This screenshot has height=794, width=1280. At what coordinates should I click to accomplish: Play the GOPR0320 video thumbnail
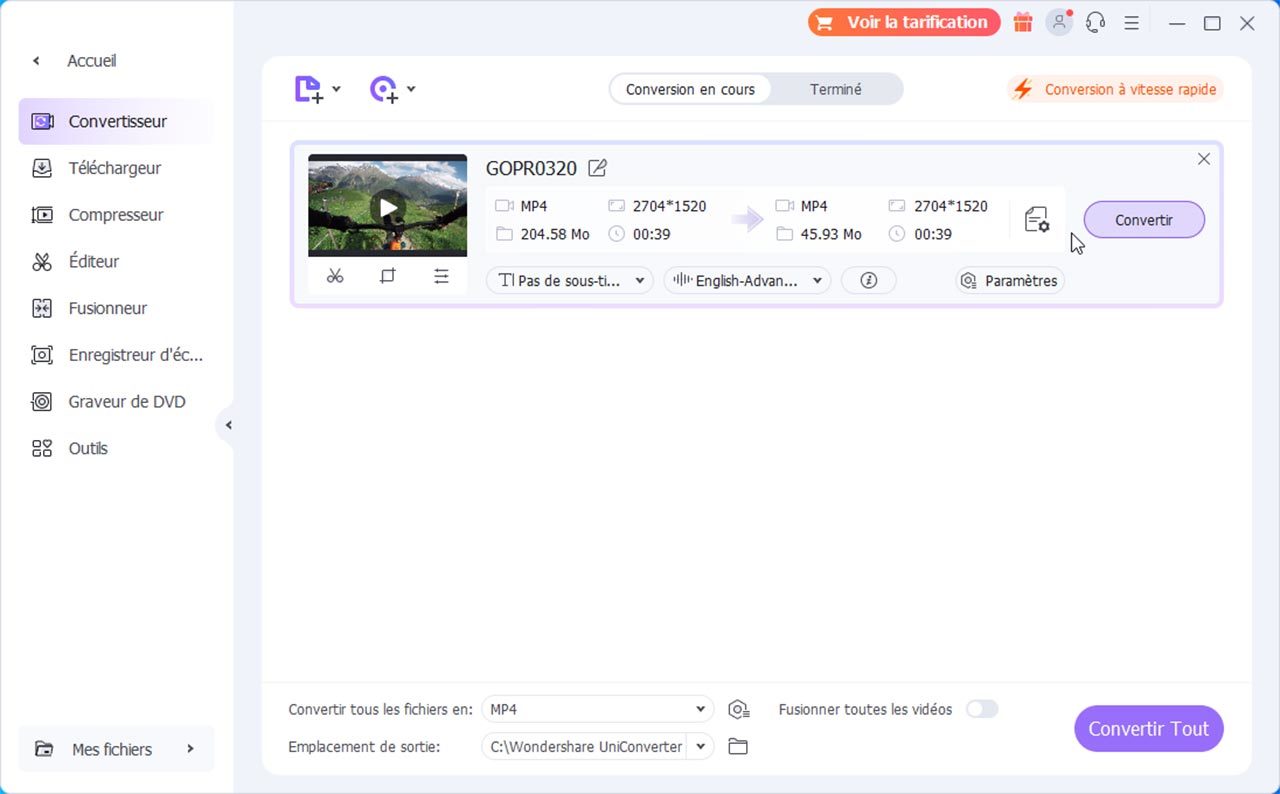[388, 208]
